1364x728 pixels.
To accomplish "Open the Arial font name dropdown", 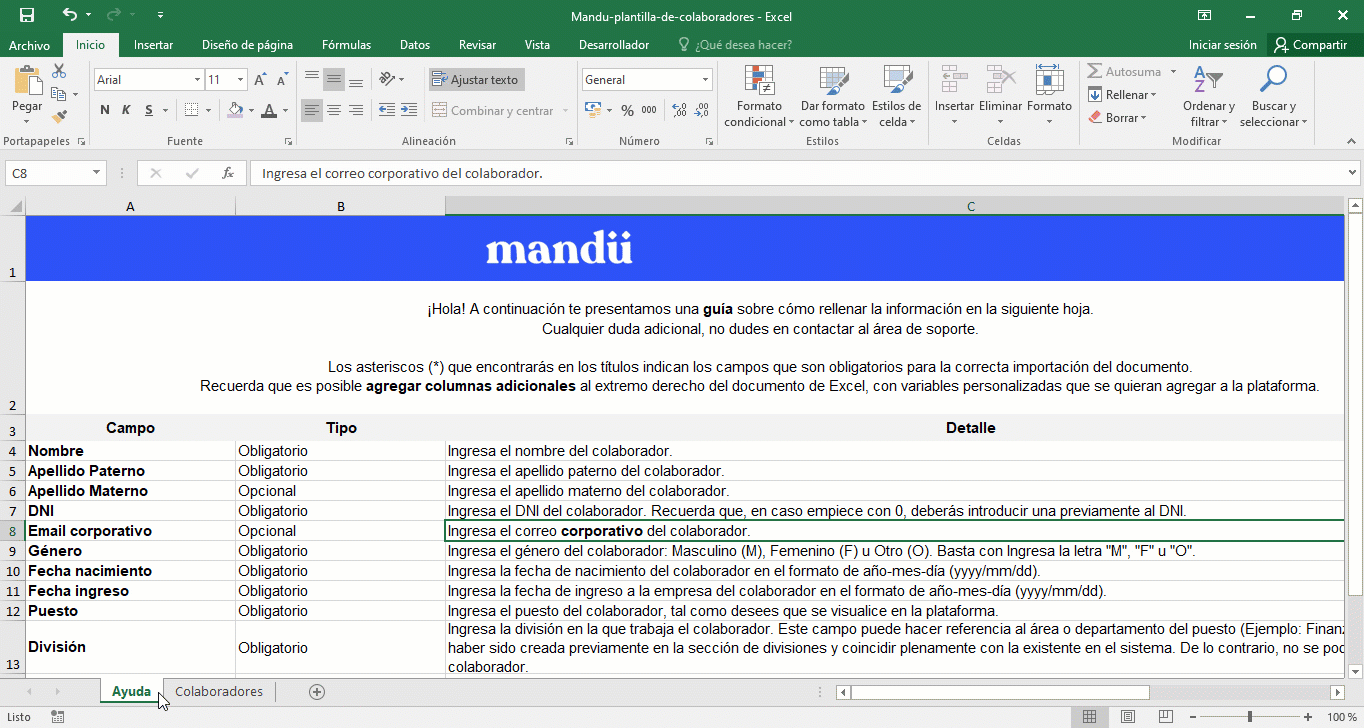I will (197, 80).
